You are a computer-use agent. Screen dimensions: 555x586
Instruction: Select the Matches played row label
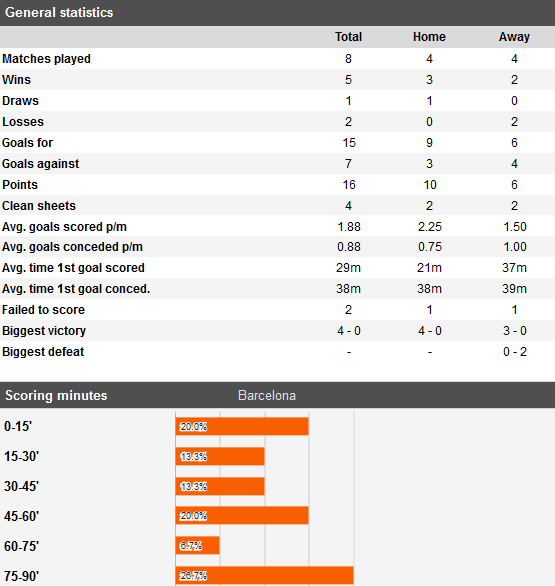coord(46,59)
